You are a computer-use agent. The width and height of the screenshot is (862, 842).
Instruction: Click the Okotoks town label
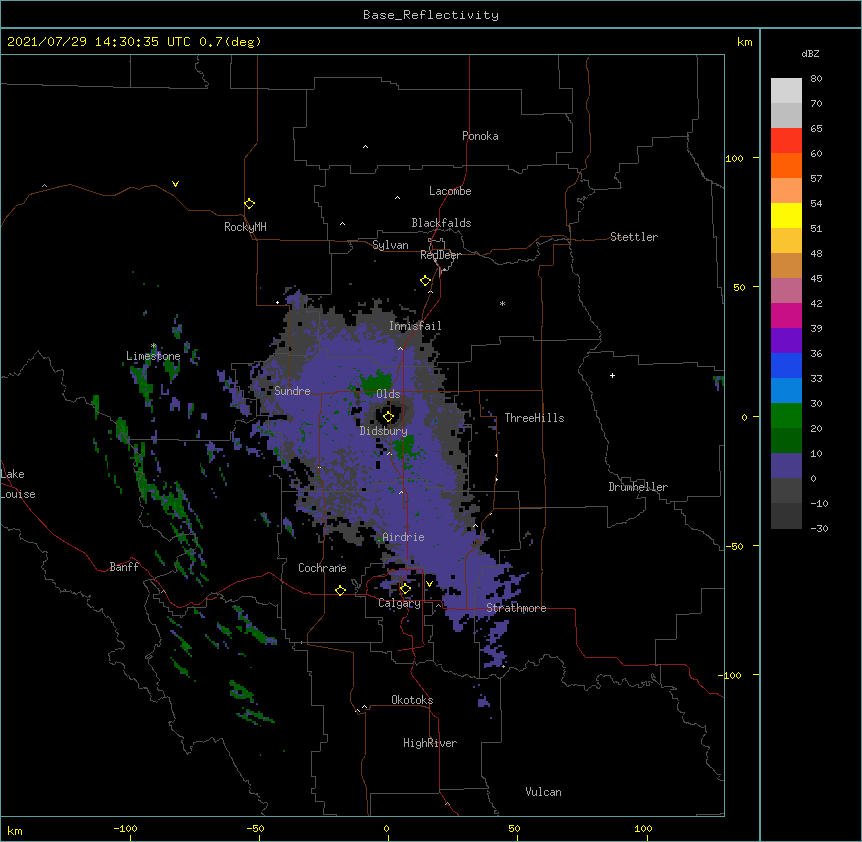[412, 700]
